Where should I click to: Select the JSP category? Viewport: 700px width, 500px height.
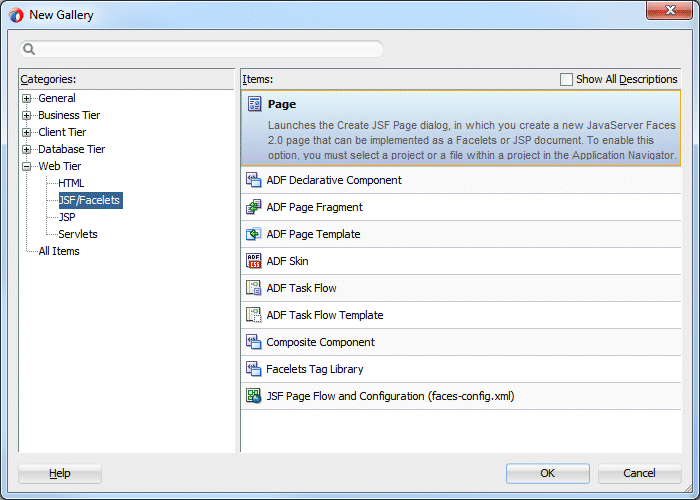point(67,217)
